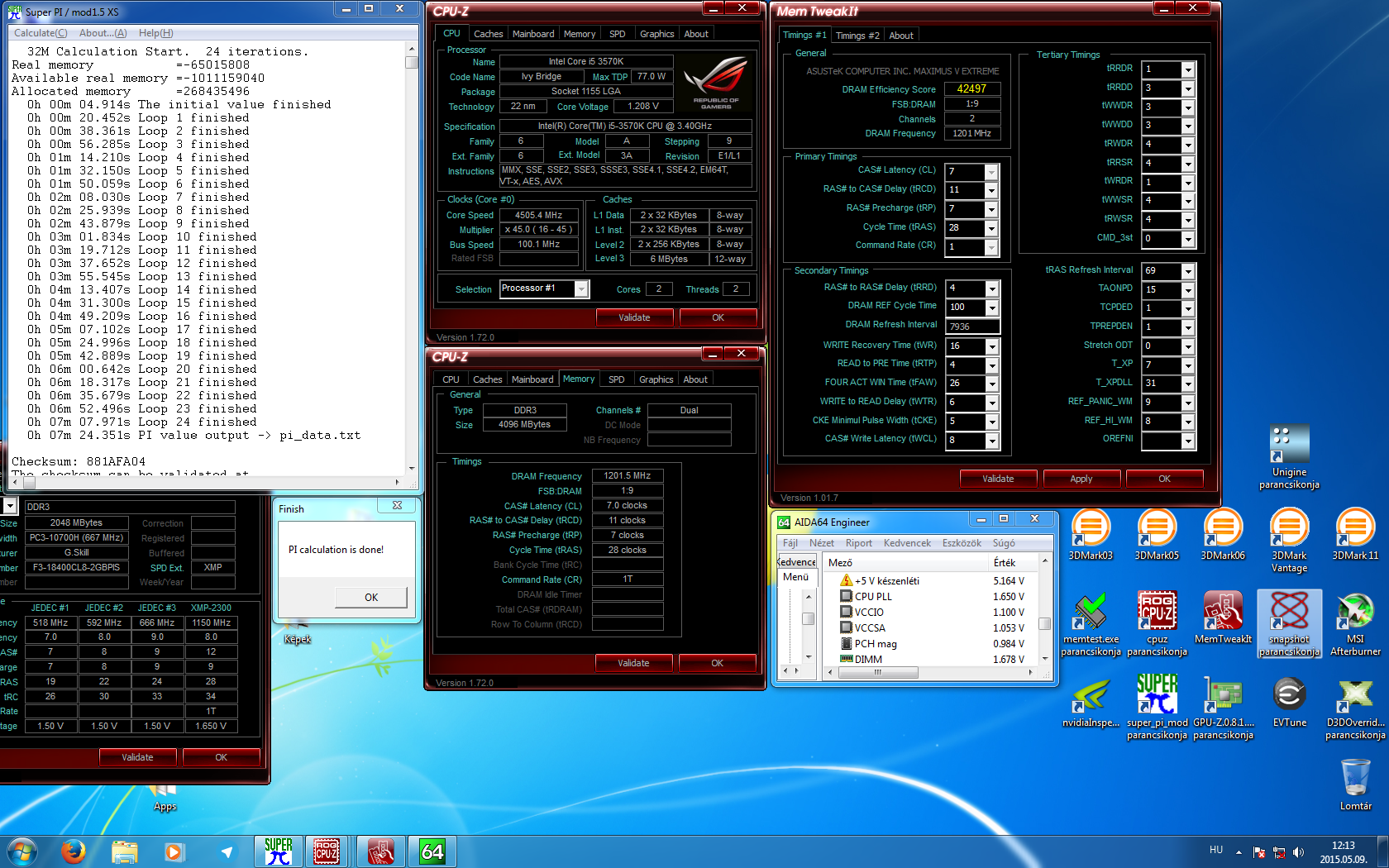Click OK in the SPD CPU-Z window
Viewport: 1389px width, 868px height.
coord(221,757)
